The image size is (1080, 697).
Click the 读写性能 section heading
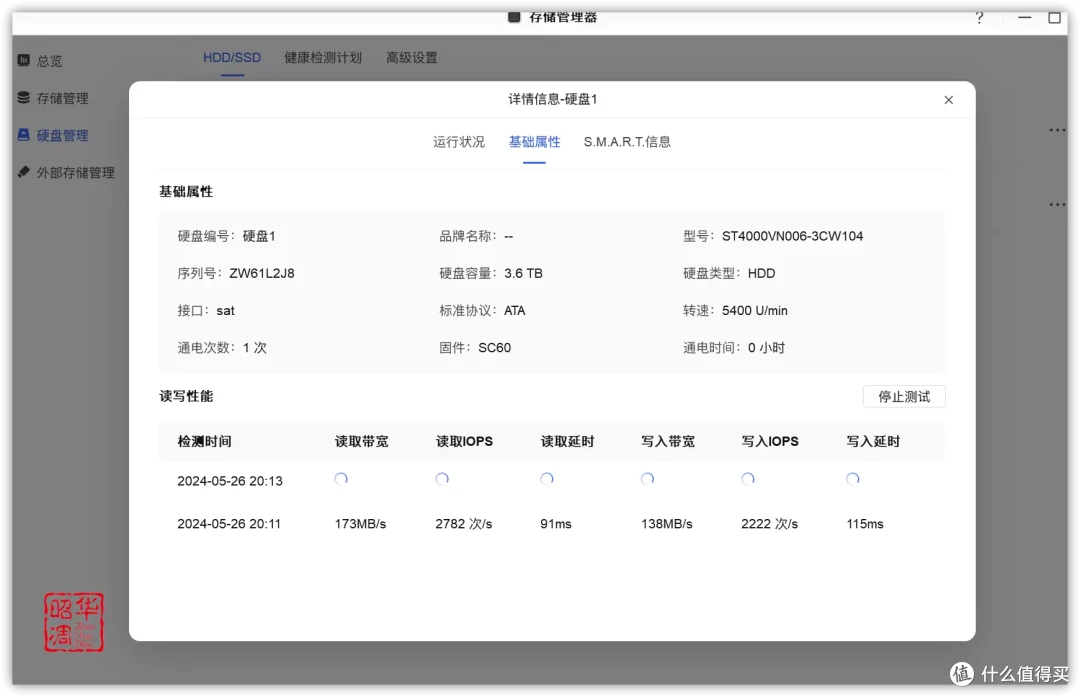(186, 396)
